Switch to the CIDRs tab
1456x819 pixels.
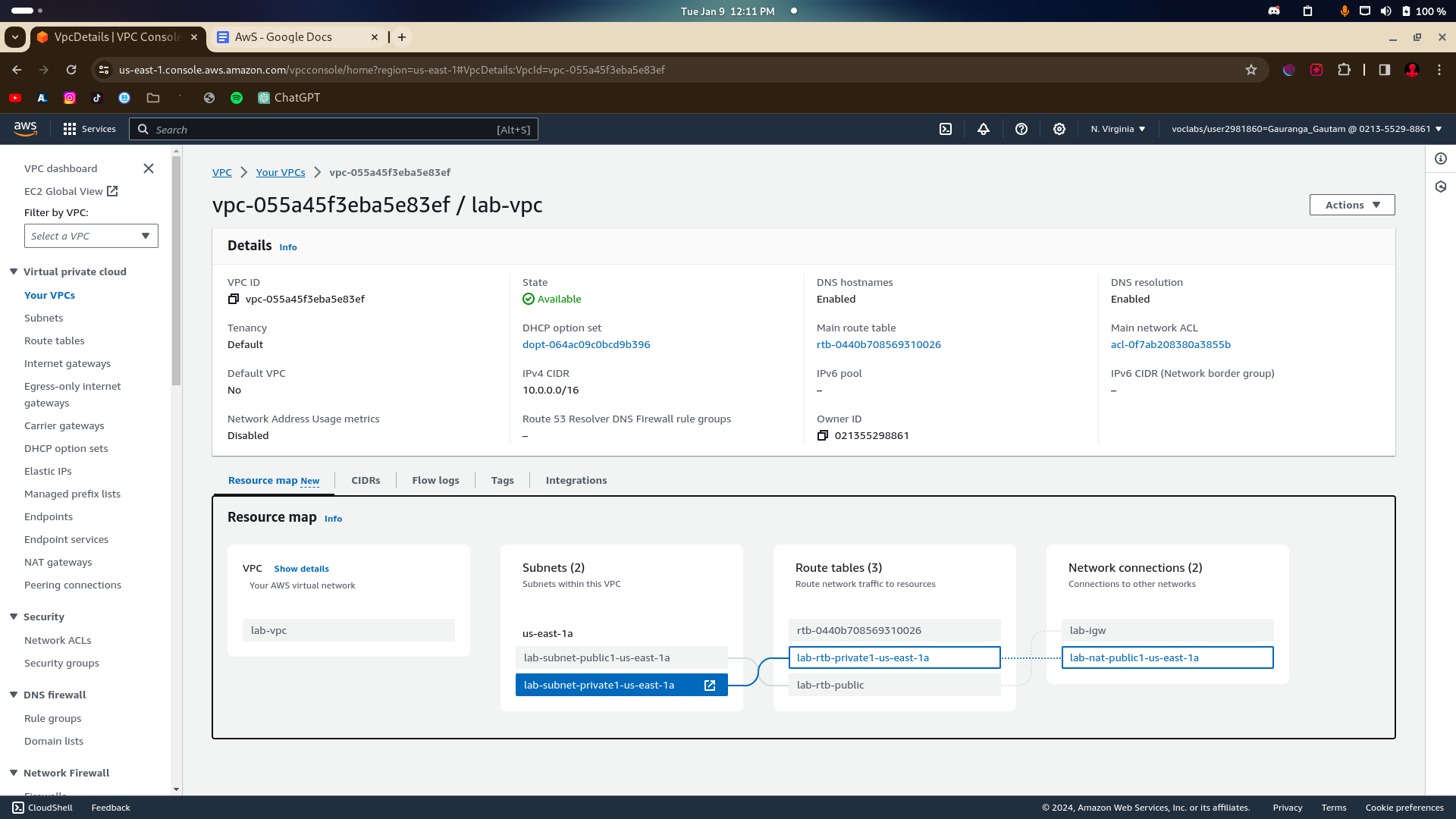366,481
